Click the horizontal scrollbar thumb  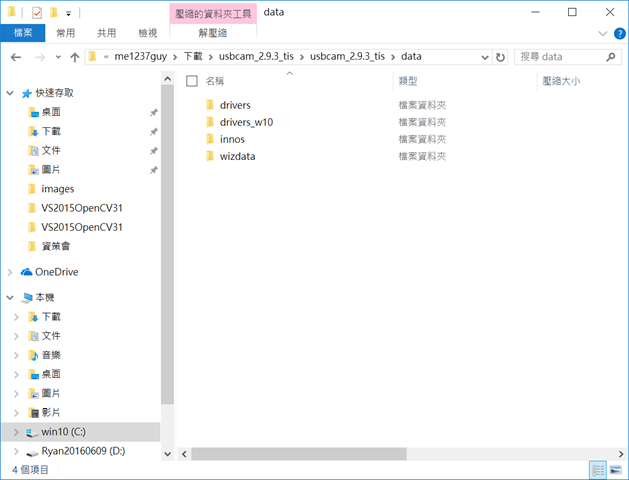[299, 454]
